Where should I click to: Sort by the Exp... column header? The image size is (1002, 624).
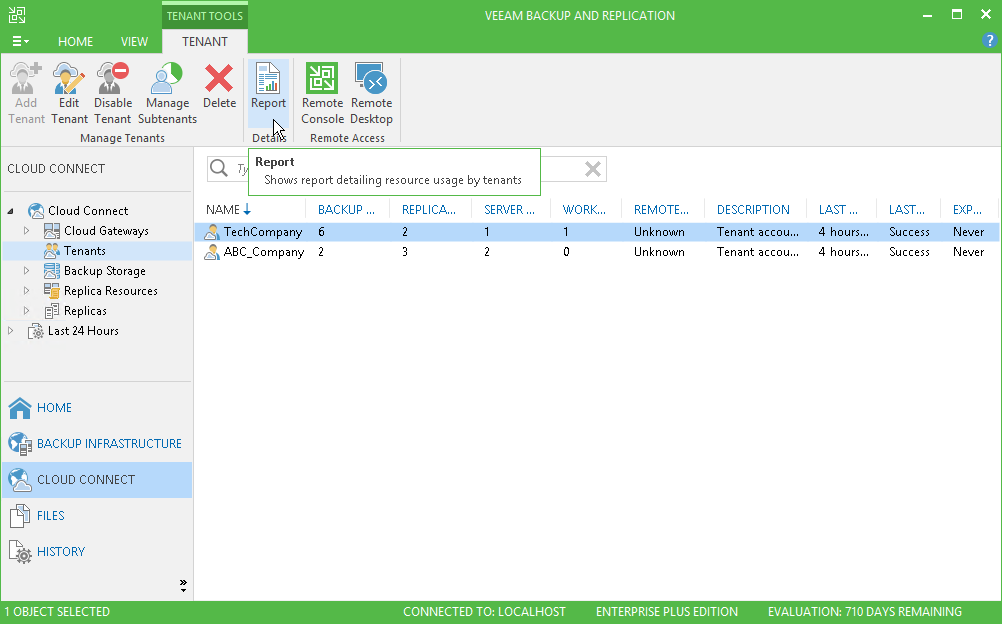click(967, 210)
